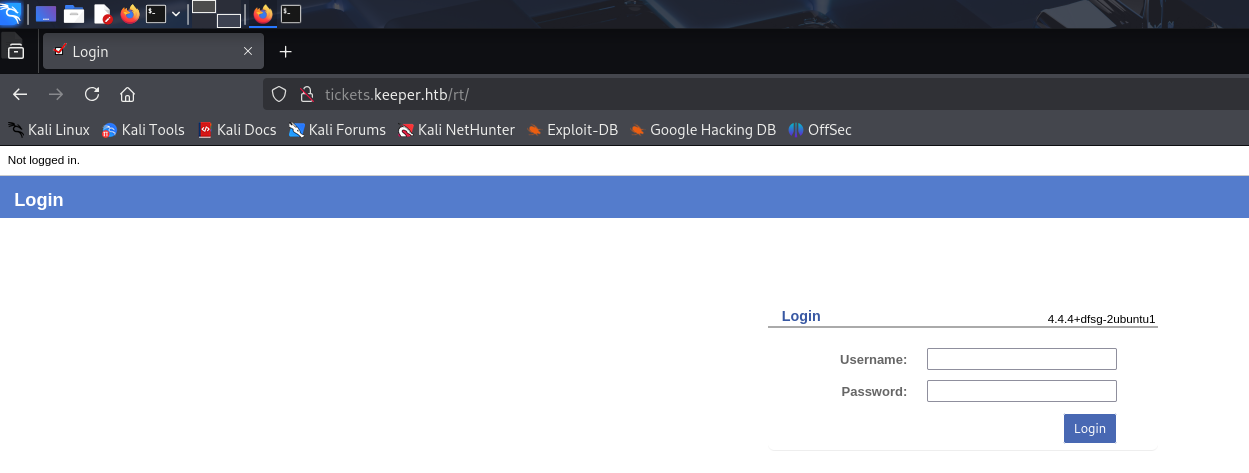Expand the terminal launcher dropdown arrow
1249x473 pixels.
point(176,14)
